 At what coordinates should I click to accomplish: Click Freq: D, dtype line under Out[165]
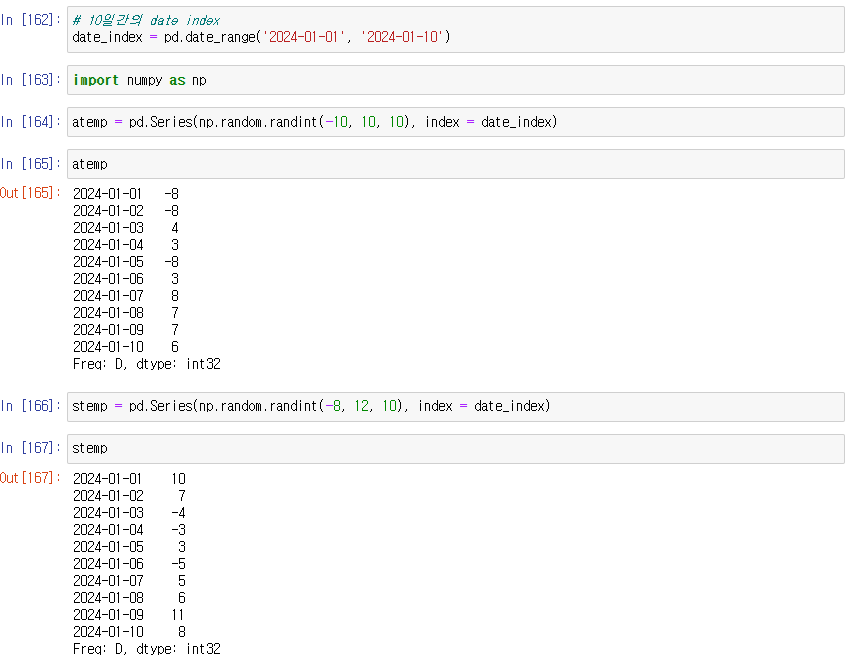[x=147, y=364]
